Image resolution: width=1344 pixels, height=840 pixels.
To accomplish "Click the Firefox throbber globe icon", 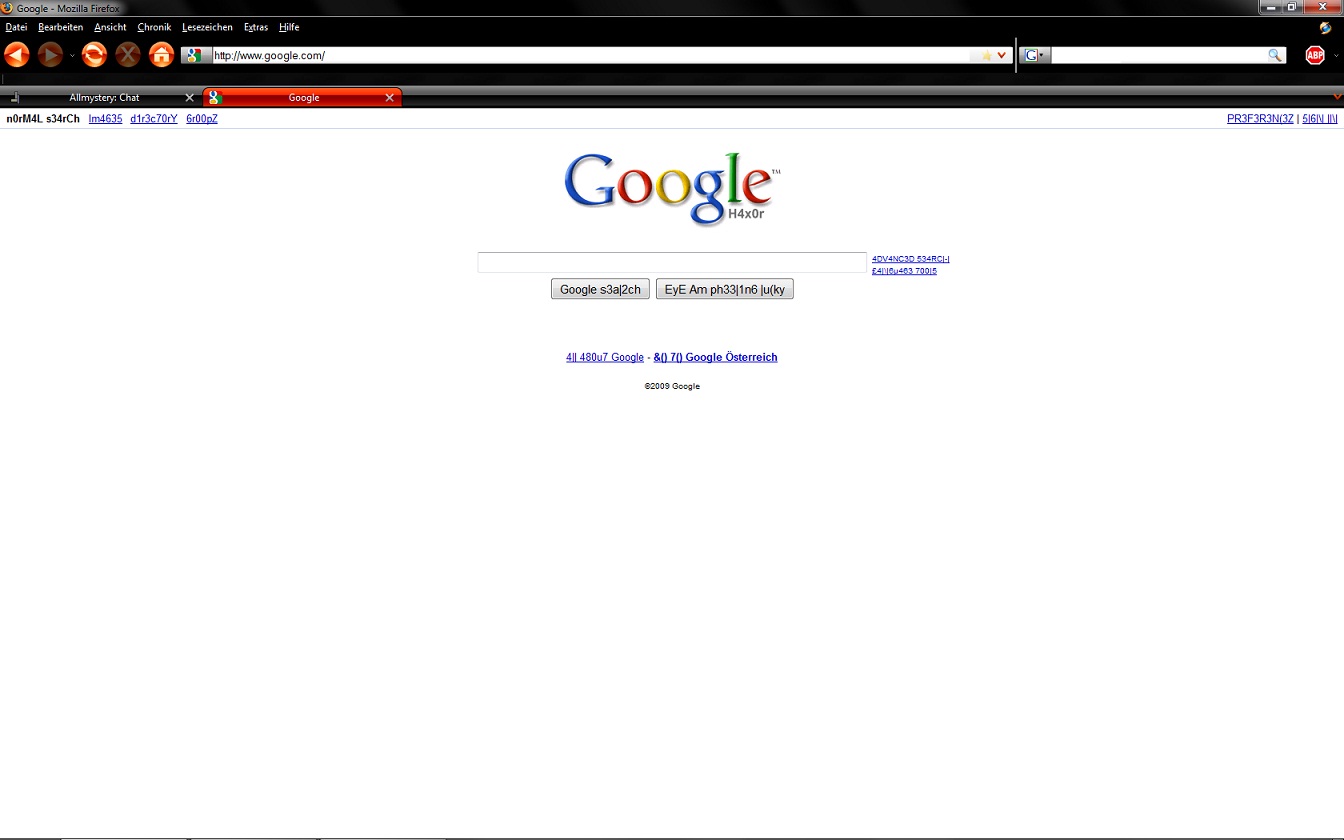I will click(1326, 28).
